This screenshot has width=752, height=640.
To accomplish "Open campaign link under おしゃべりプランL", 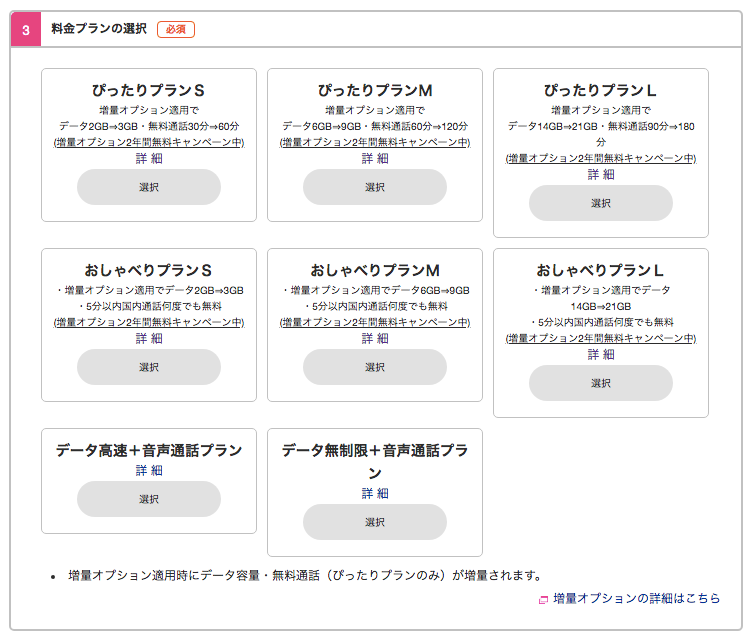I will 601,339.
